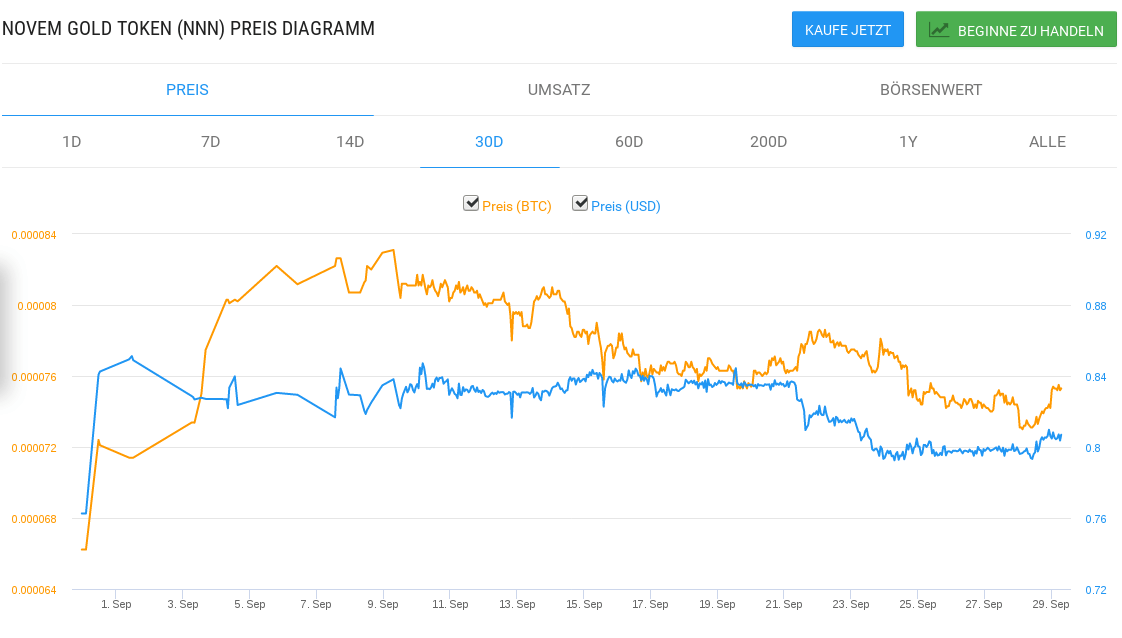1122x638 pixels.
Task: Select the 30D time range
Action: (x=489, y=142)
